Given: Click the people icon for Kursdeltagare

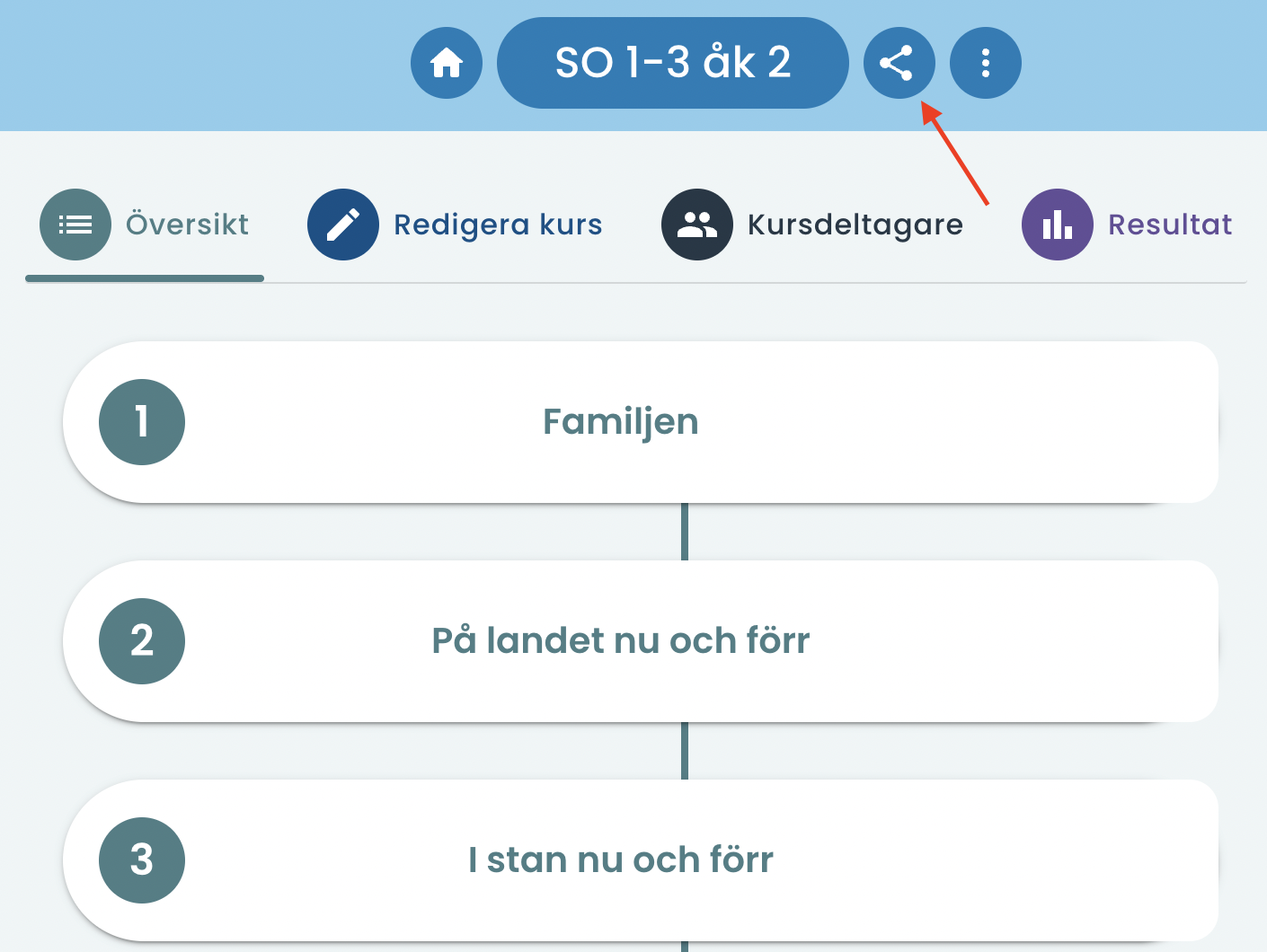Looking at the screenshot, I should click(x=697, y=225).
